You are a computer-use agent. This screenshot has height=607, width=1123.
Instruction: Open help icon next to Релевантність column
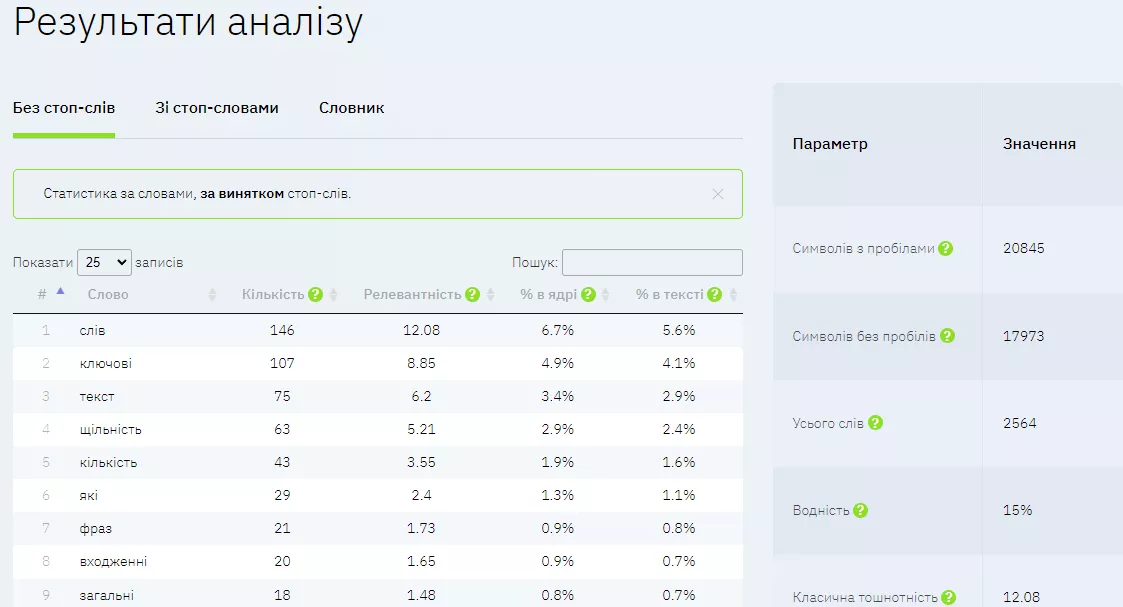(x=472, y=294)
